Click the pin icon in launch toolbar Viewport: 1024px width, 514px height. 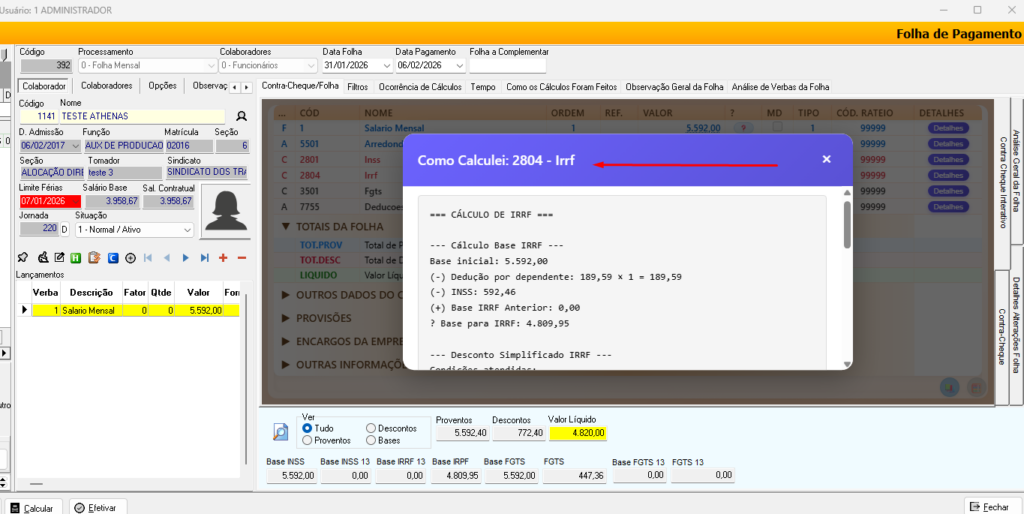(25, 258)
